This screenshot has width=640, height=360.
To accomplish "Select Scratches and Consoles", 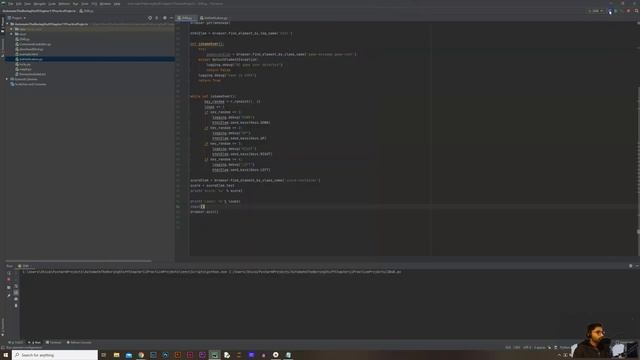I will pyautogui.click(x=30, y=84).
